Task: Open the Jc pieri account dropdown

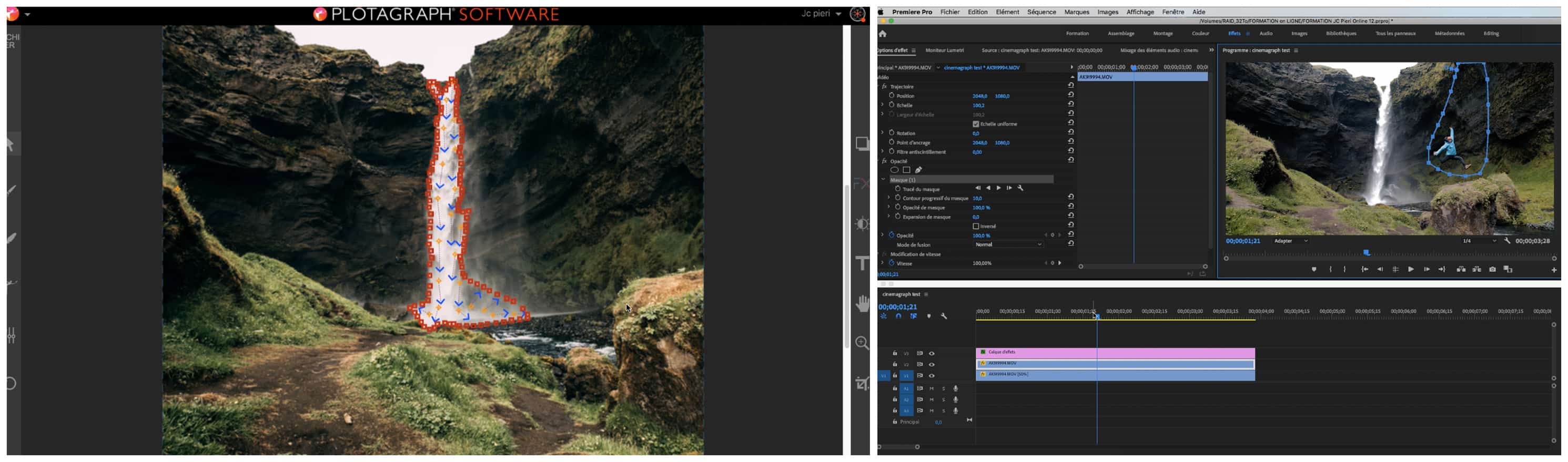Action: 821,13
